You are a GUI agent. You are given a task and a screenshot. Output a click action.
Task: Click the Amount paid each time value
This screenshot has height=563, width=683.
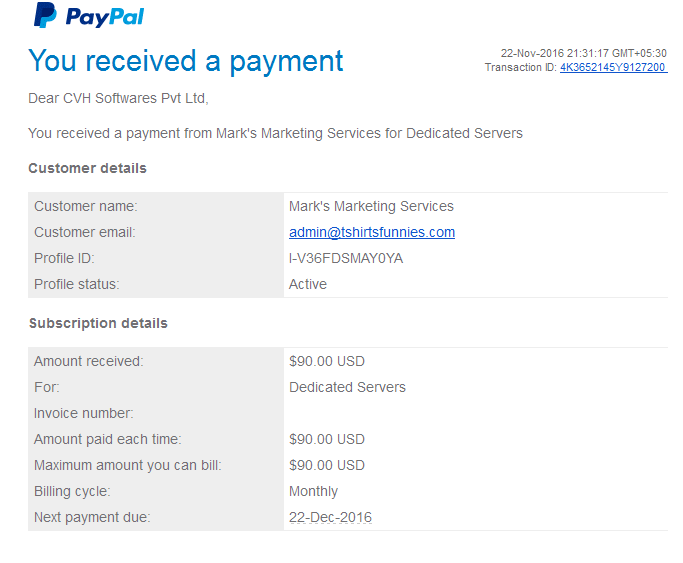pos(327,439)
